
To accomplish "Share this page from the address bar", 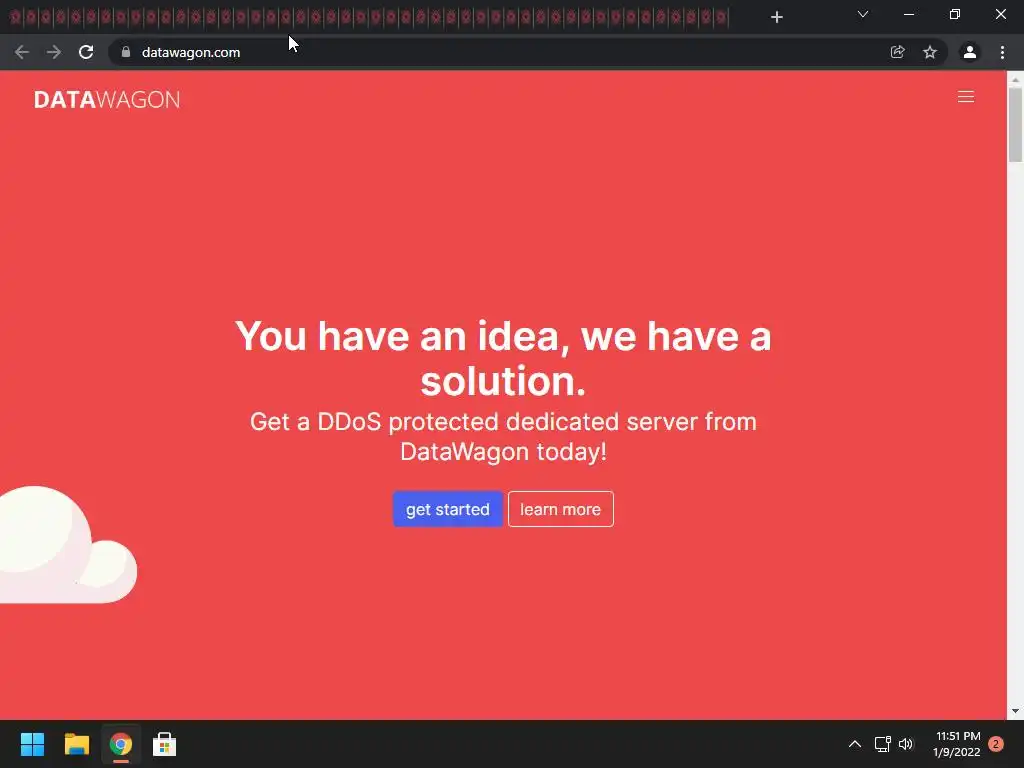I will tap(897, 52).
